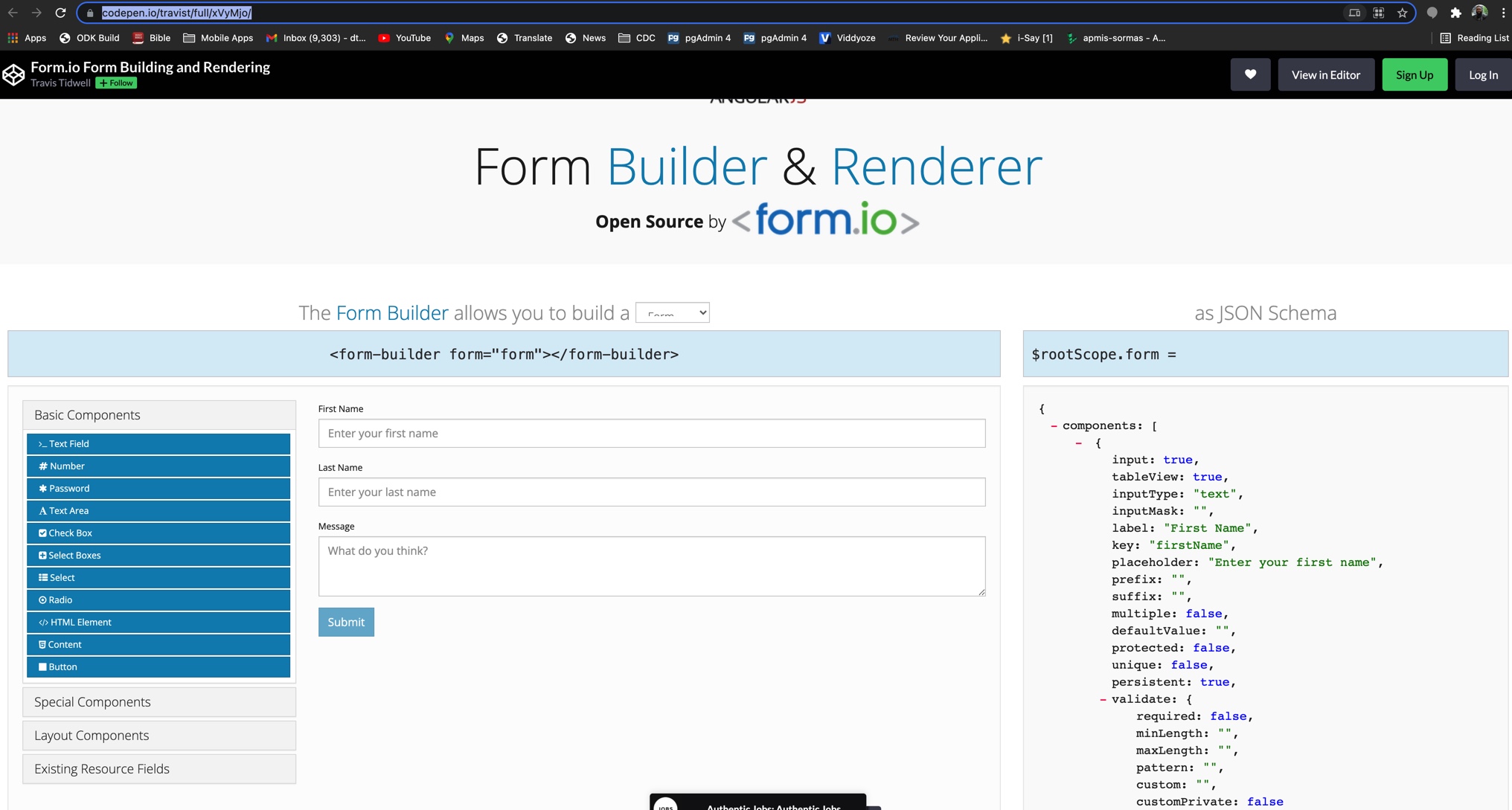Click the First Name input field

pyautogui.click(x=651, y=433)
